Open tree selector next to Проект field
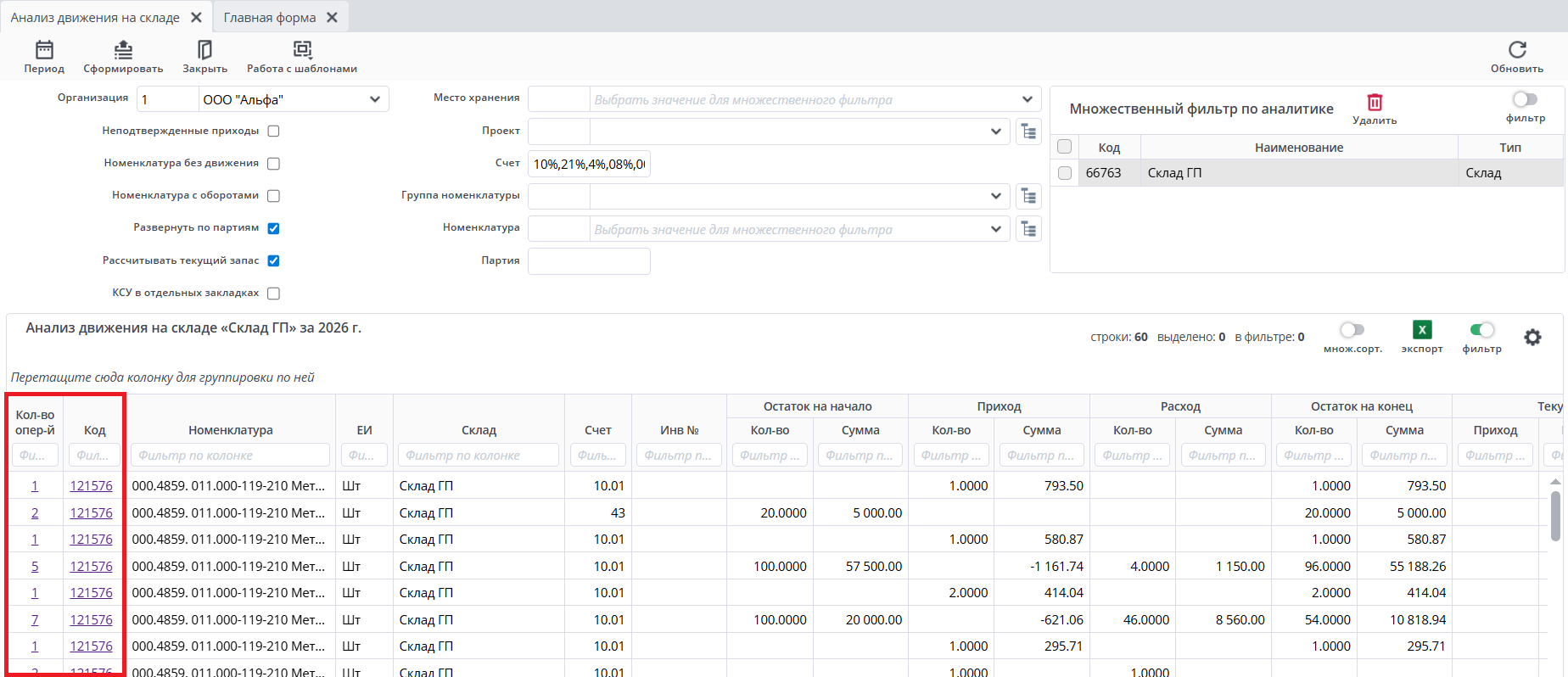Image resolution: width=1568 pixels, height=677 pixels. tap(1028, 131)
